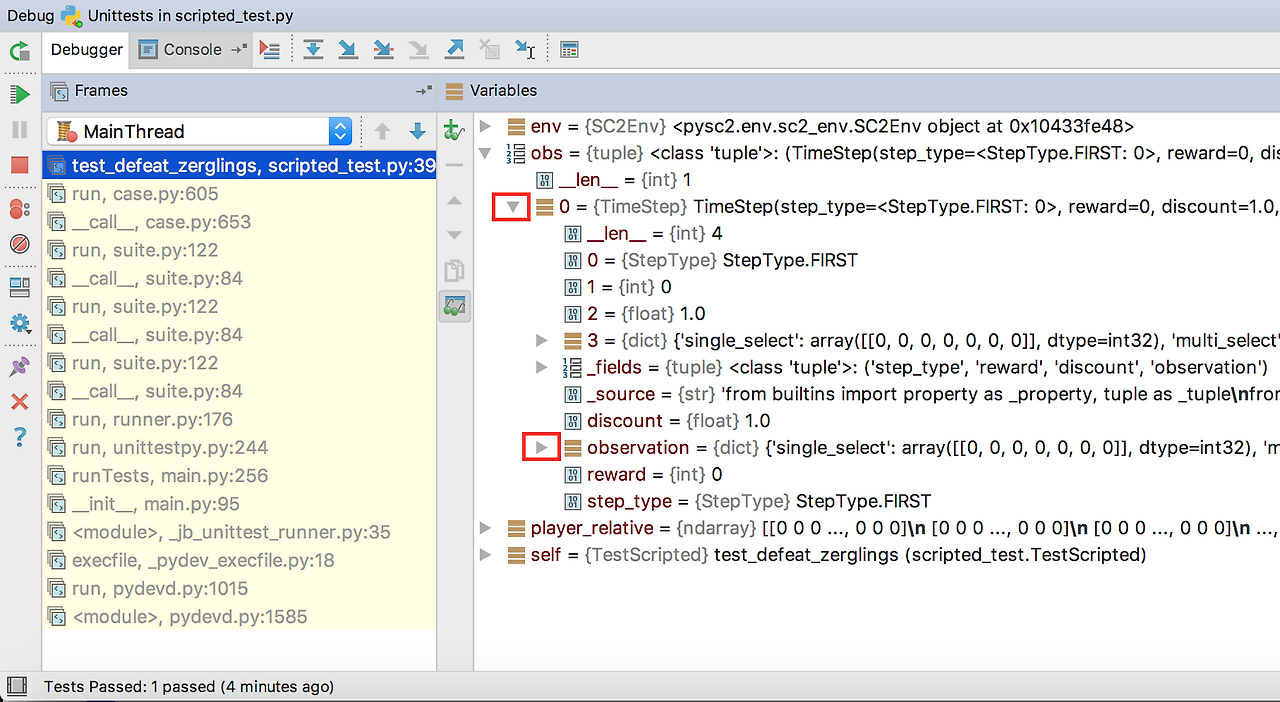Expand the player_relative ndarray node
The image size is (1280, 702).
[486, 527]
